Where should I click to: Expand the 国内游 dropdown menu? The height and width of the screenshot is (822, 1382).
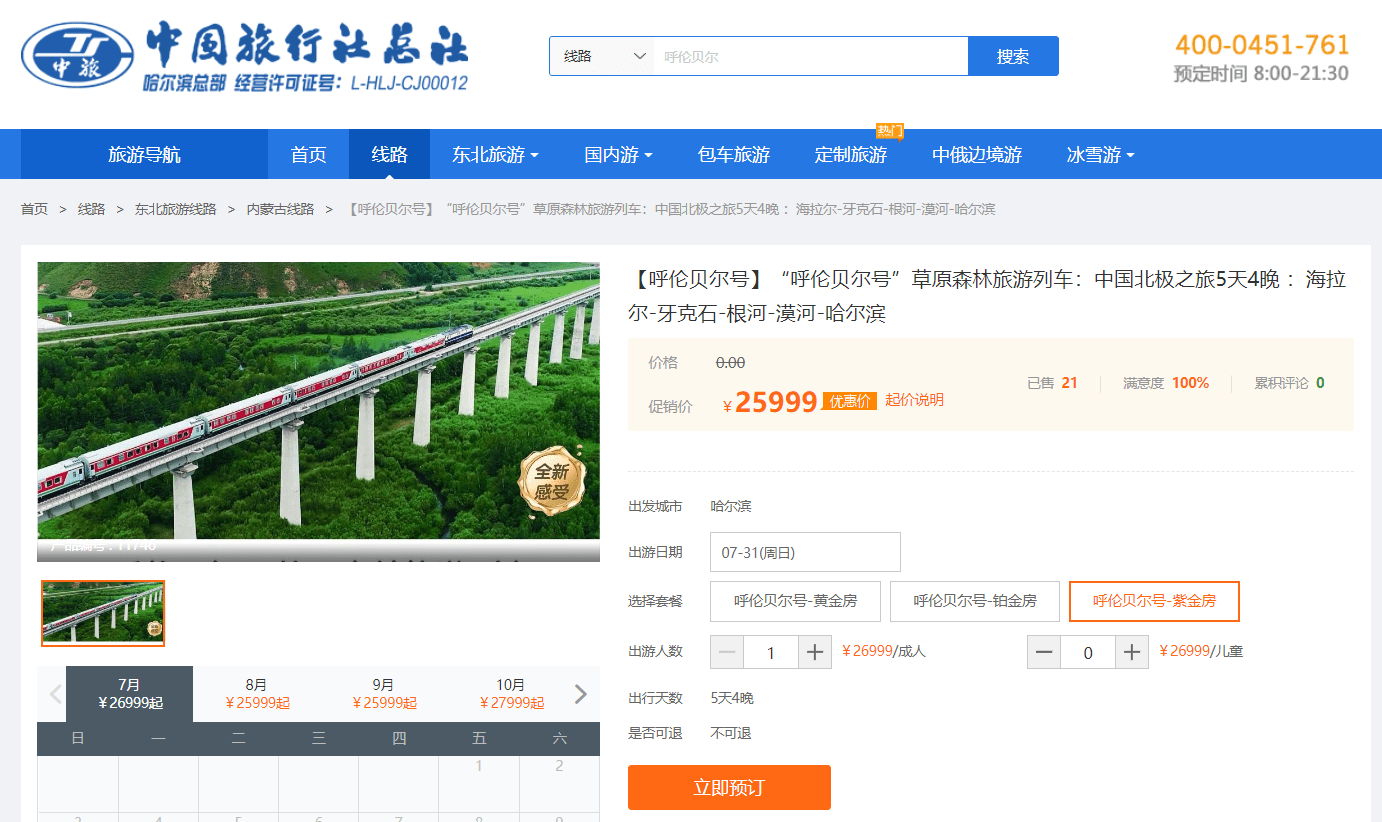pos(618,155)
